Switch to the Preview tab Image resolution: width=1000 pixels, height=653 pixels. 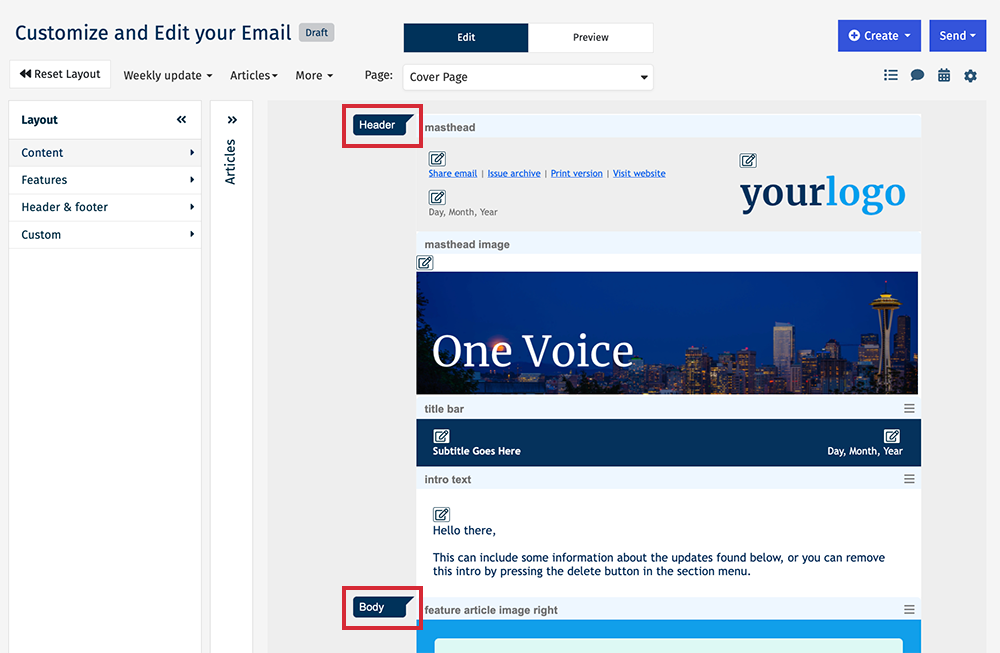[591, 38]
